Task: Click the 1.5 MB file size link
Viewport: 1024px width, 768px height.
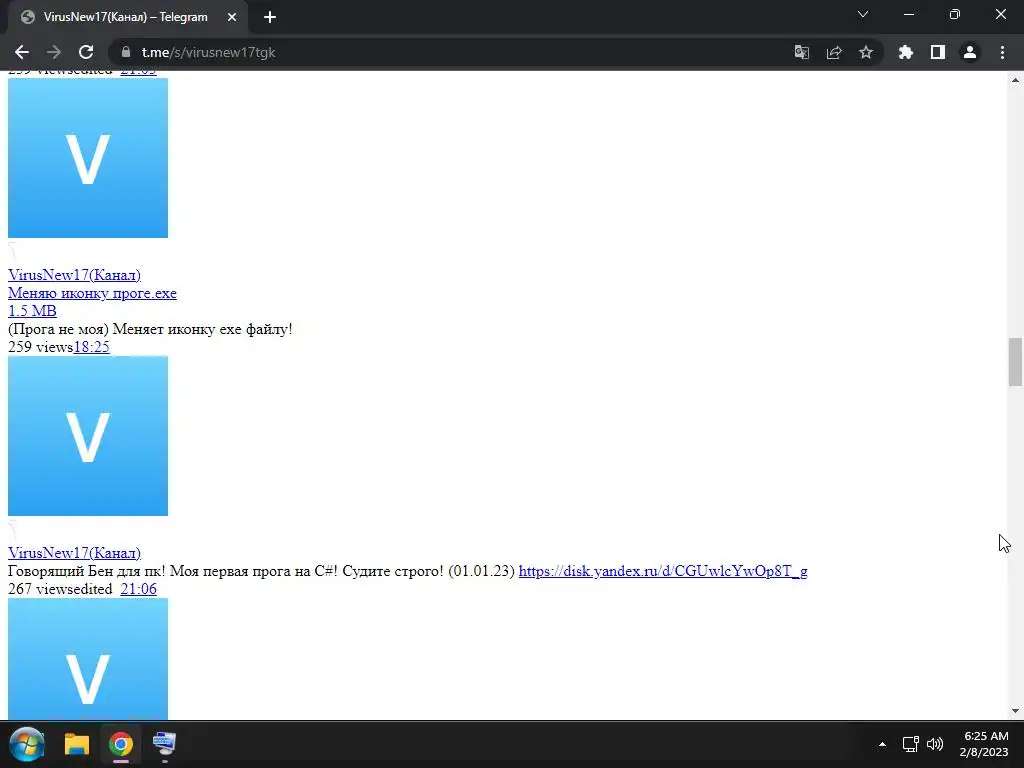Action: [x=32, y=311]
